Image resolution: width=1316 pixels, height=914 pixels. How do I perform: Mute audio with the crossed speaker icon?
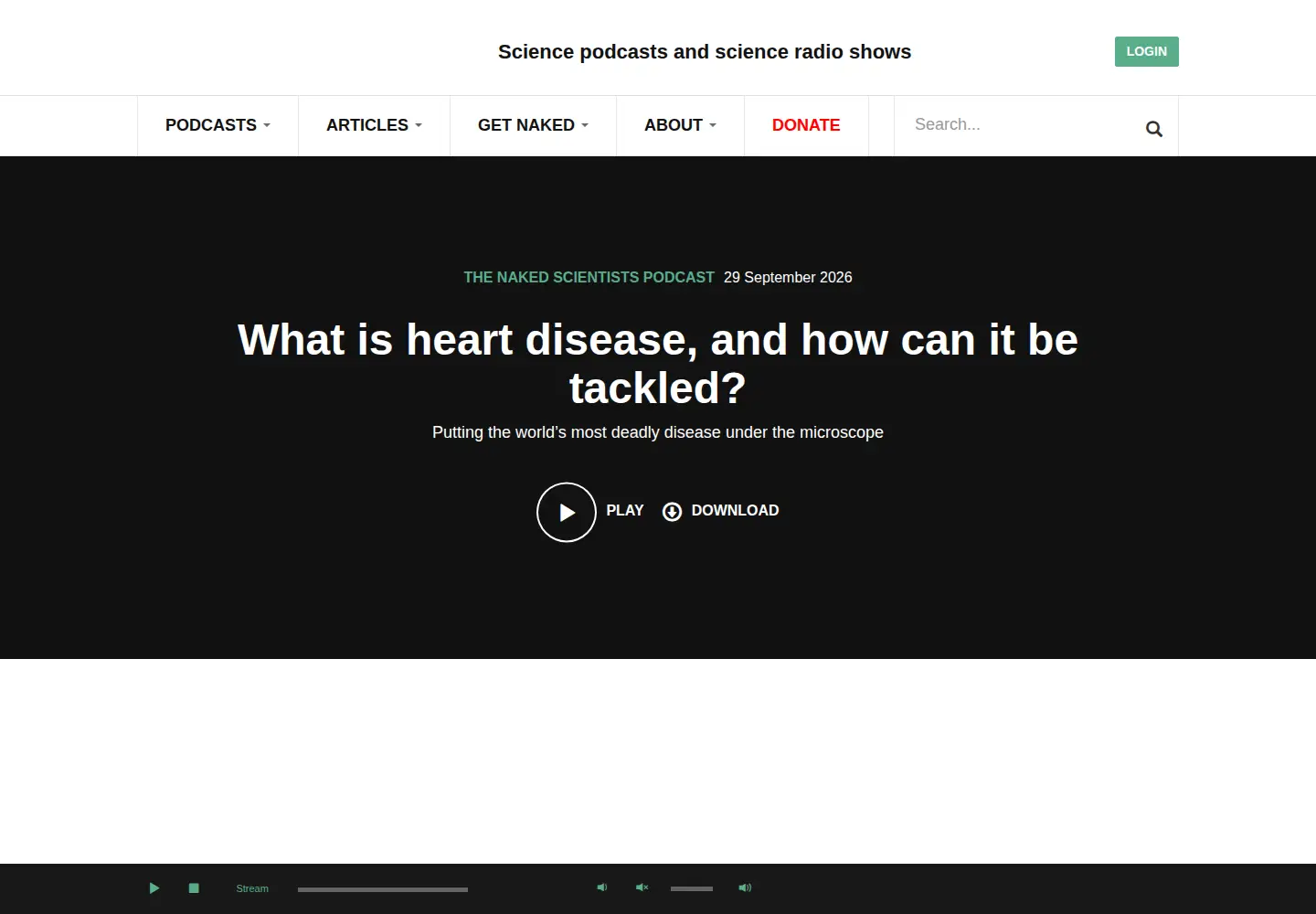(642, 887)
